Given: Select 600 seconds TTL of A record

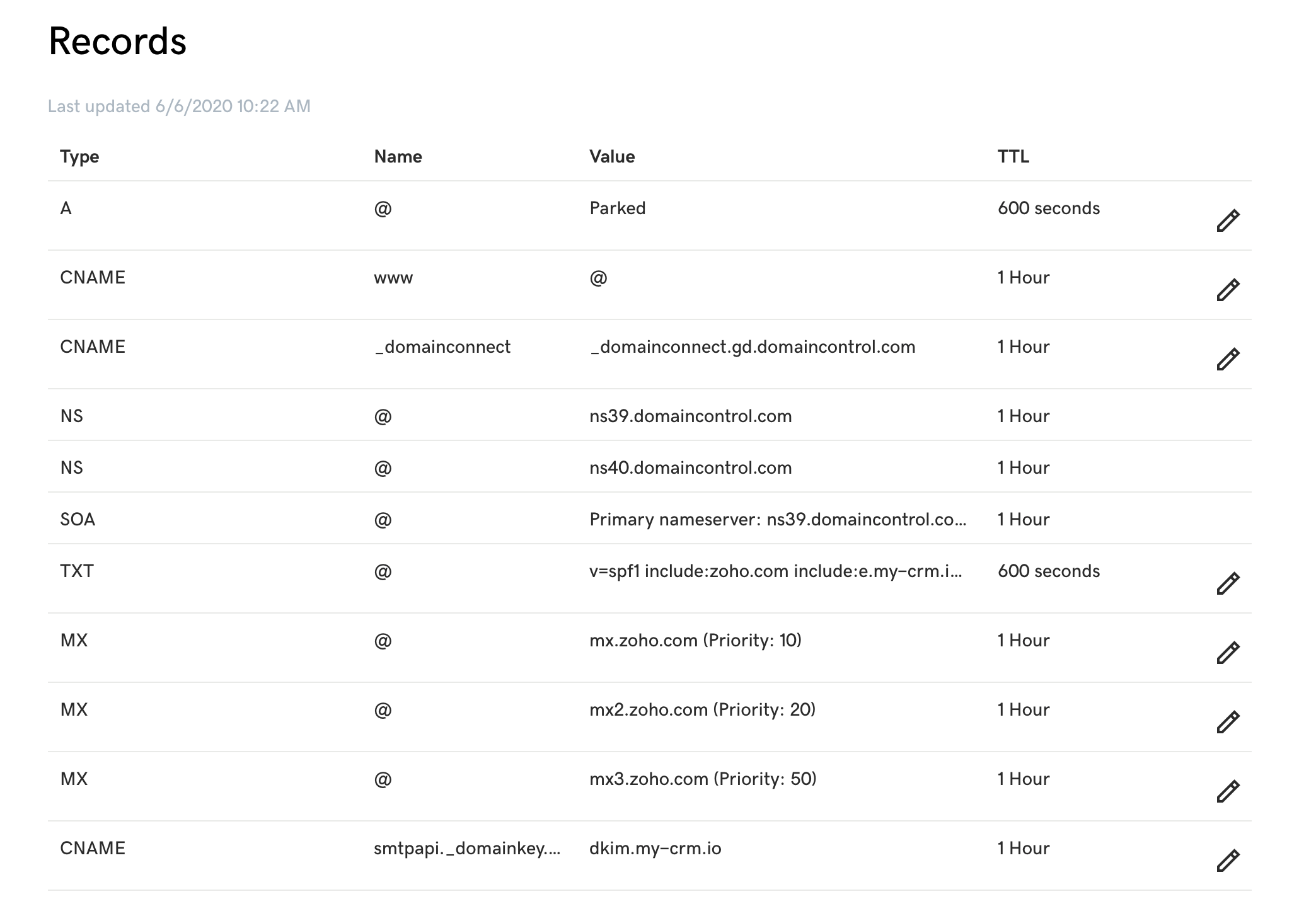Looking at the screenshot, I should point(1049,209).
